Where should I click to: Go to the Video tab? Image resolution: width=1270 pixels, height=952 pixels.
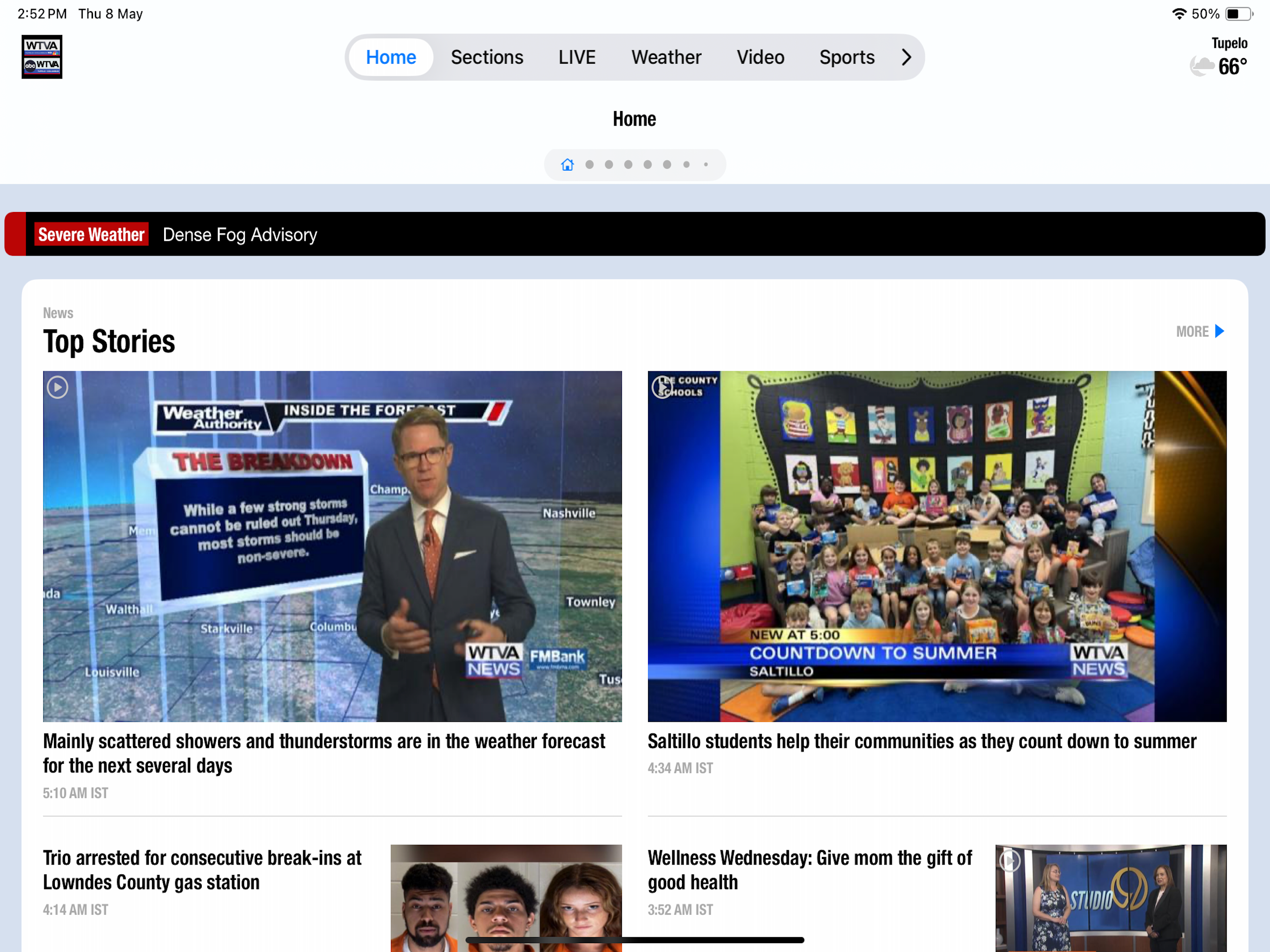click(760, 57)
